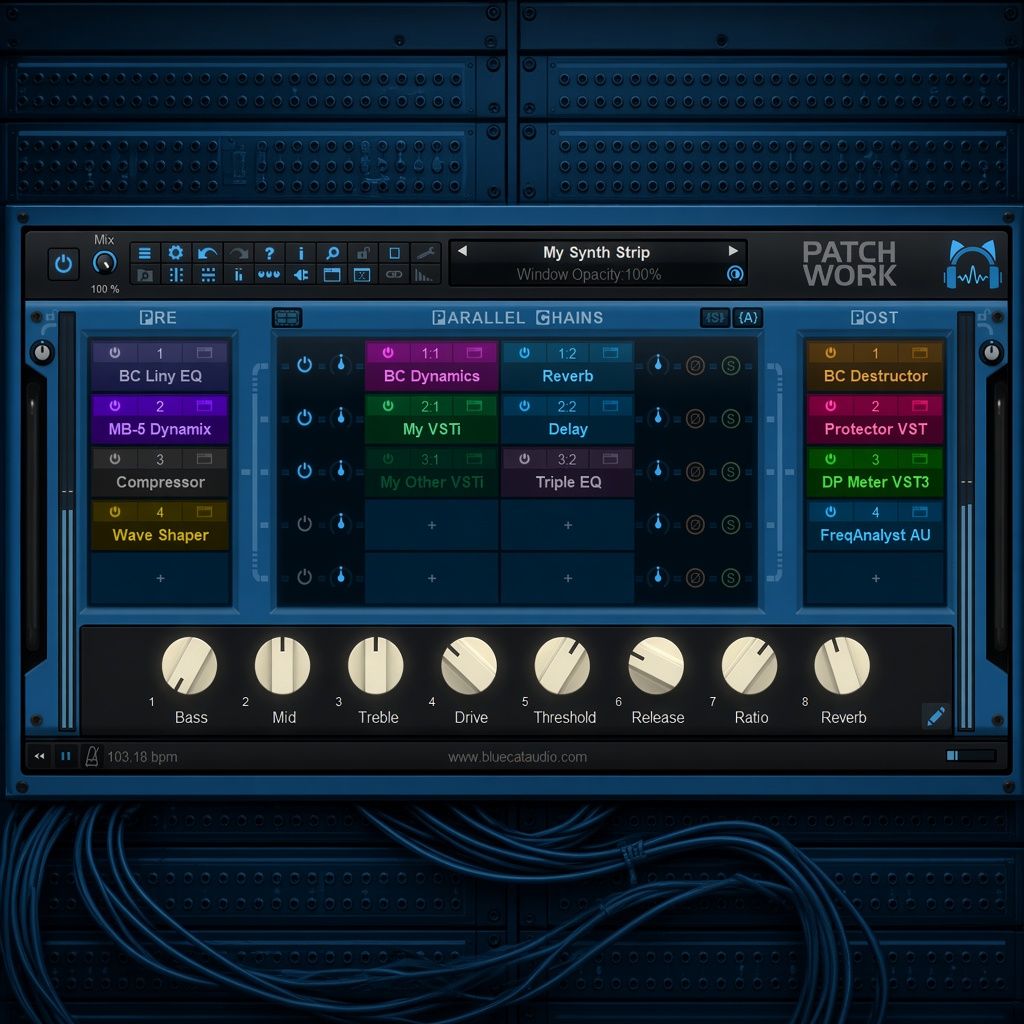Click the metronome icon beside bpm
The height and width of the screenshot is (1024, 1024).
92,756
